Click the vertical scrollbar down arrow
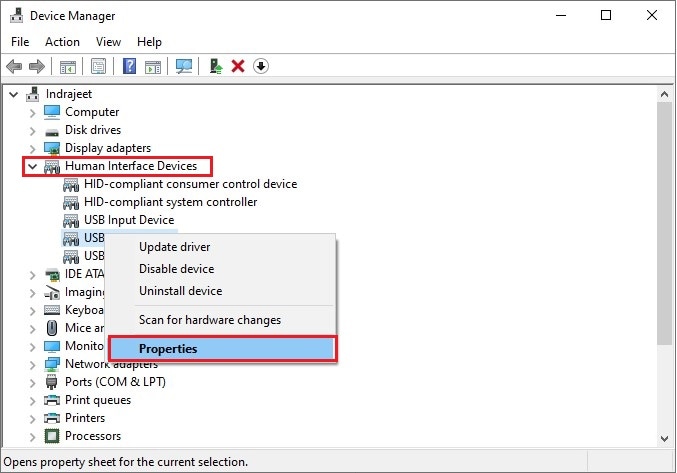This screenshot has height=473, width=677. pos(666,440)
